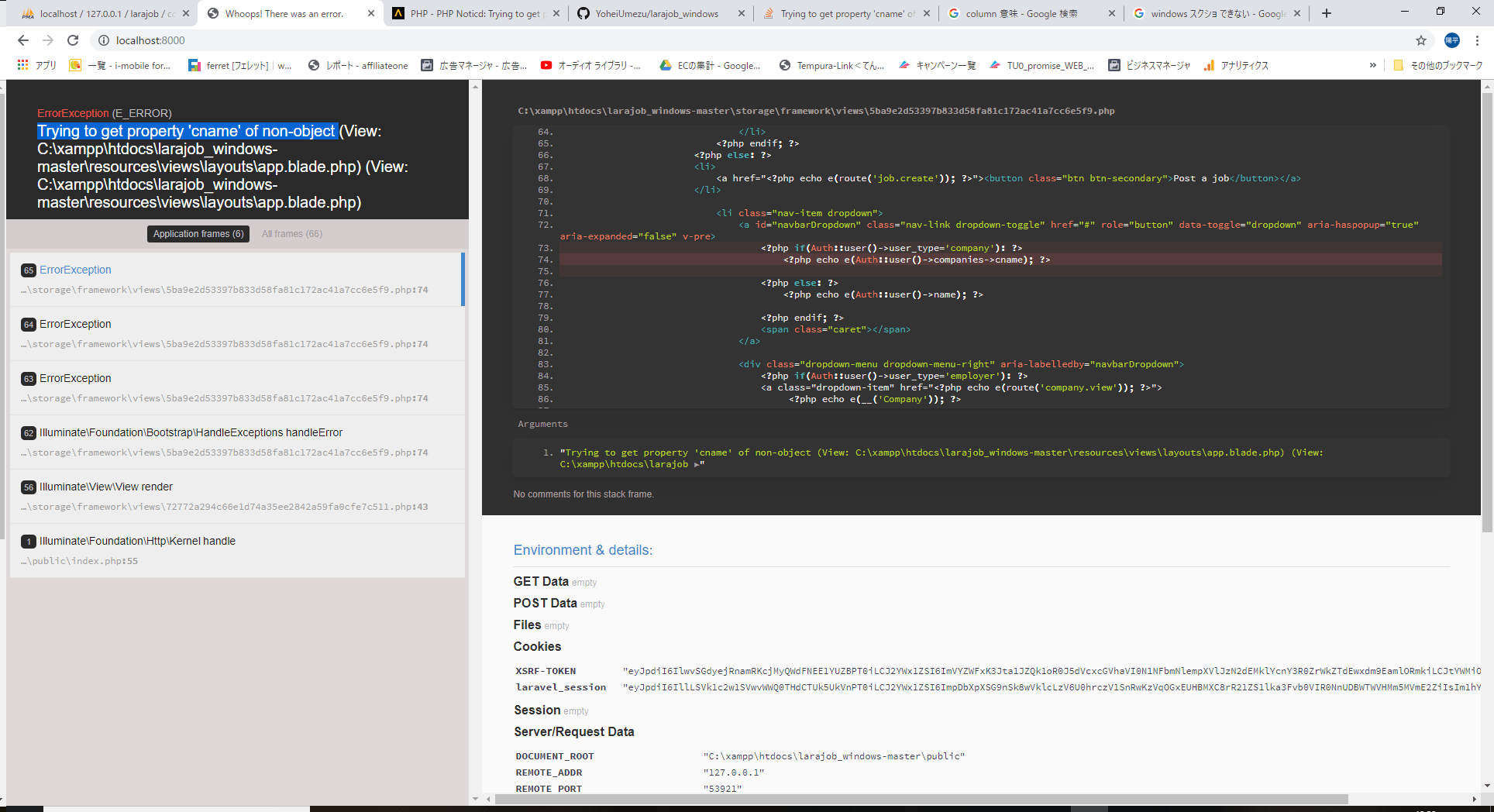
Task: Click the horizontal scrollbar of details panel
Action: pyautogui.click(x=921, y=799)
